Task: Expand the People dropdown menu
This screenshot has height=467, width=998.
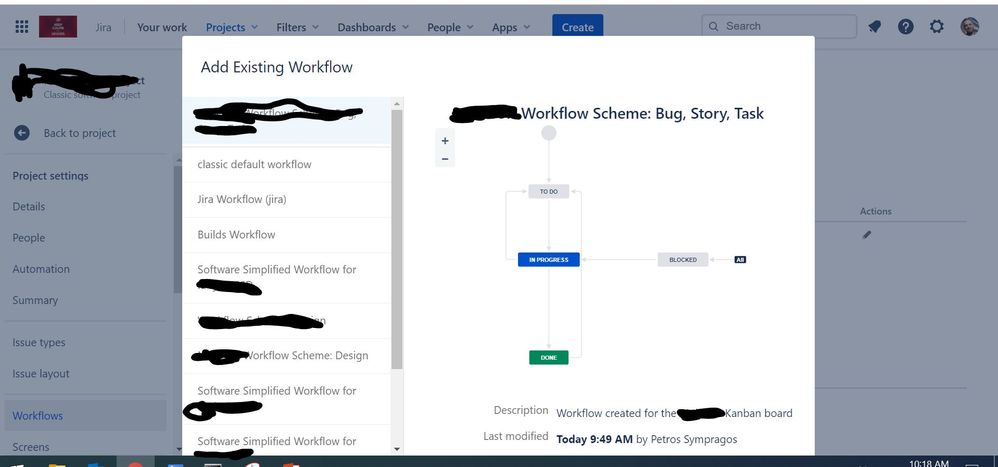Action: coord(451,27)
